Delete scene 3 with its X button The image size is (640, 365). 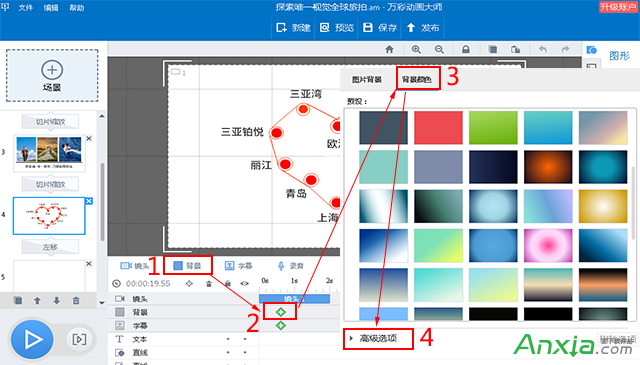pos(89,138)
